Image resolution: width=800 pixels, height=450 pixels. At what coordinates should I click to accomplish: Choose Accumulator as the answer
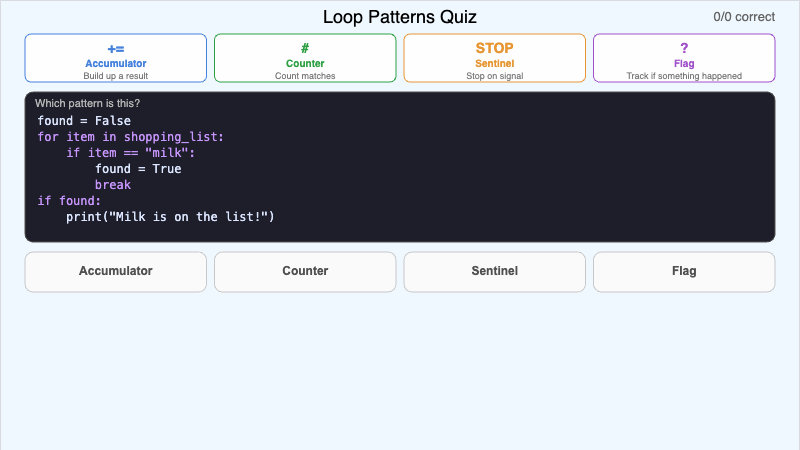[x=115, y=271]
